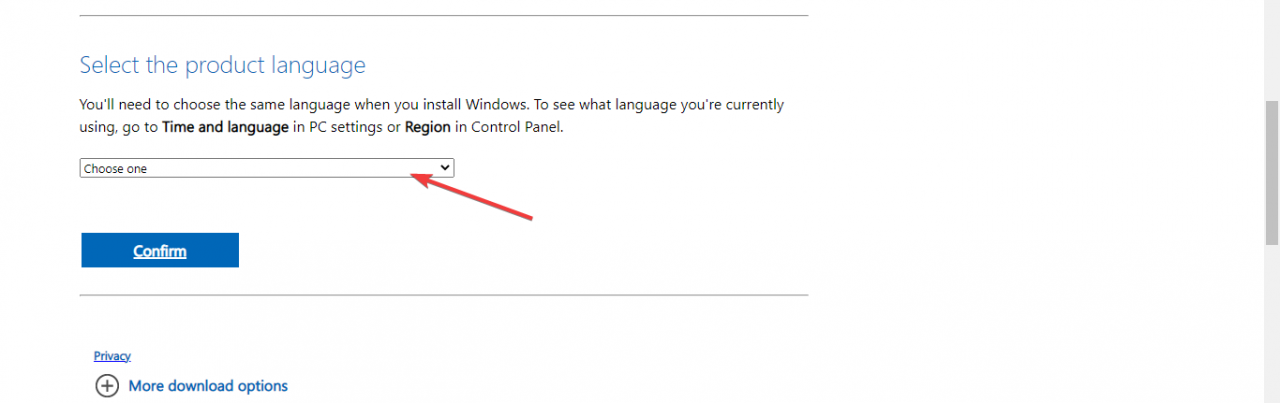
Task: Expand More download options text
Action: click(208, 386)
